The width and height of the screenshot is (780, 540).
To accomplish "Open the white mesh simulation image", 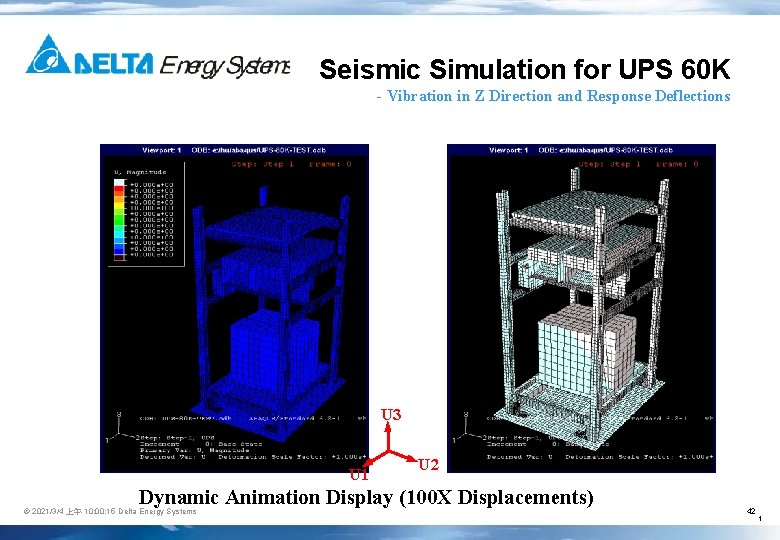I will pyautogui.click(x=581, y=308).
